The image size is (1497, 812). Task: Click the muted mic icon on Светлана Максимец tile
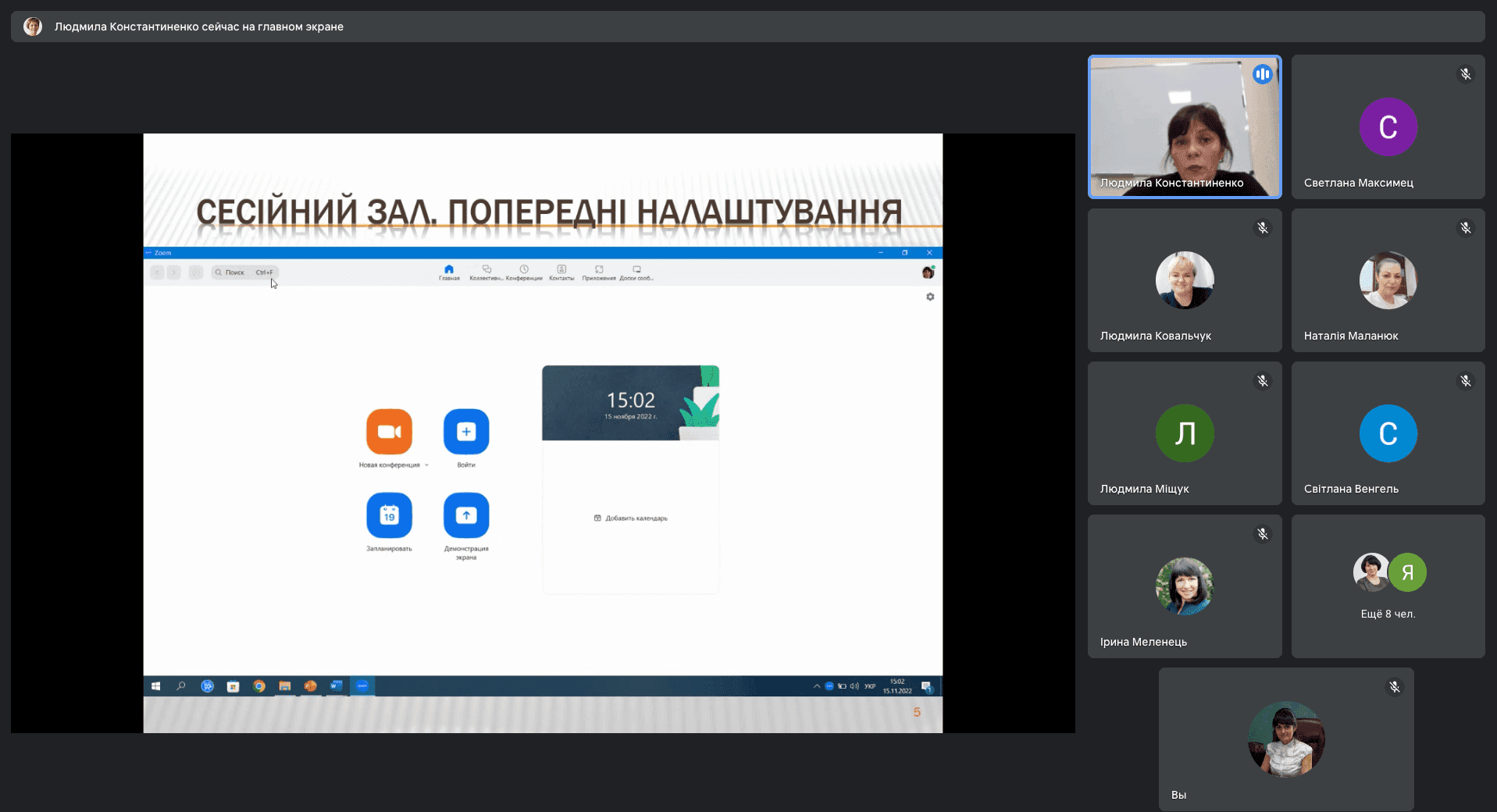(x=1466, y=74)
